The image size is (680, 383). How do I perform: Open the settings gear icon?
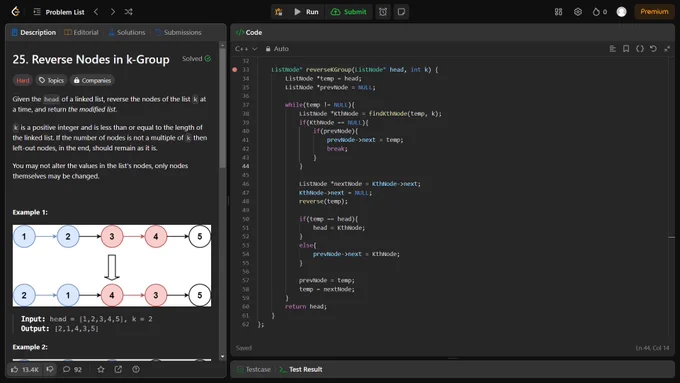(x=578, y=12)
